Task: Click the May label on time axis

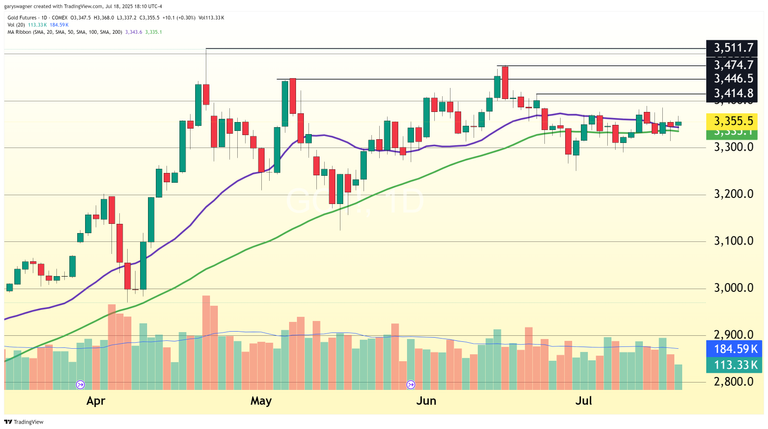Action: (261, 401)
